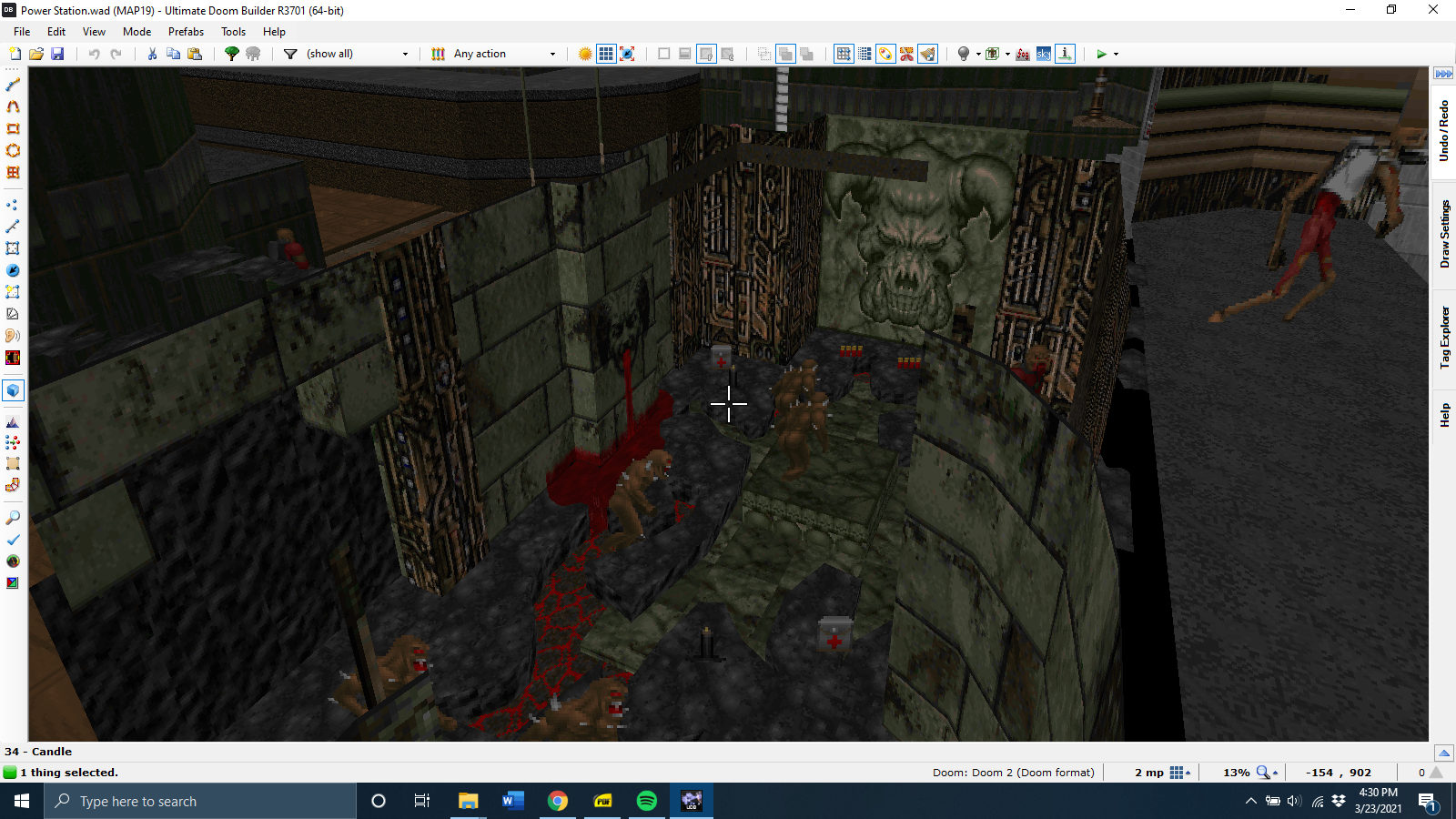Select Draw Curve mode in the sidebar
Viewport: 1456px width, 819px height.
tap(13, 106)
